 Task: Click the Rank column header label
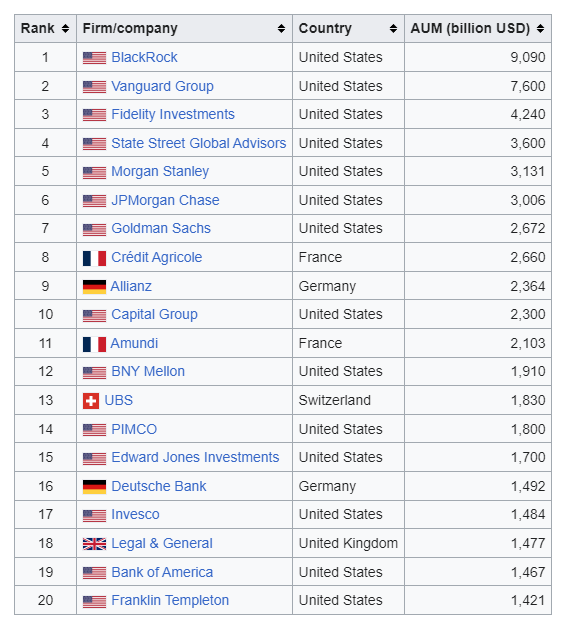point(37,29)
